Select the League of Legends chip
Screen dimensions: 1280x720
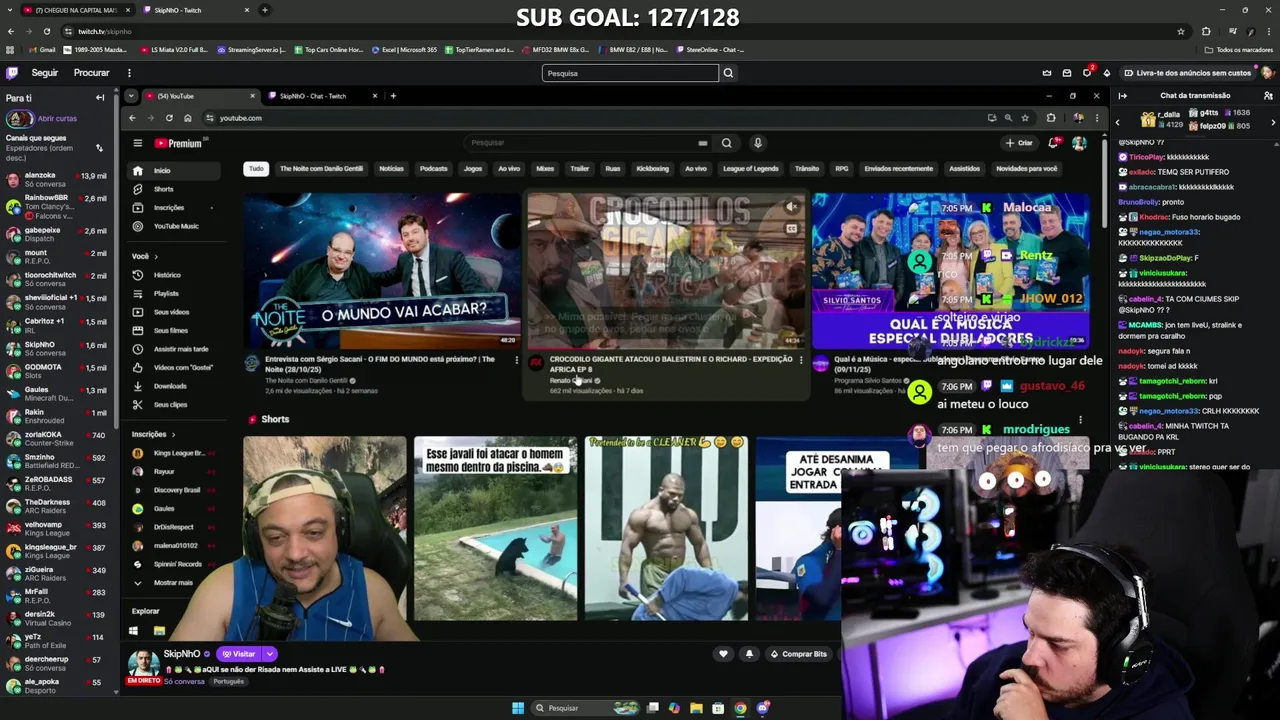coord(750,169)
